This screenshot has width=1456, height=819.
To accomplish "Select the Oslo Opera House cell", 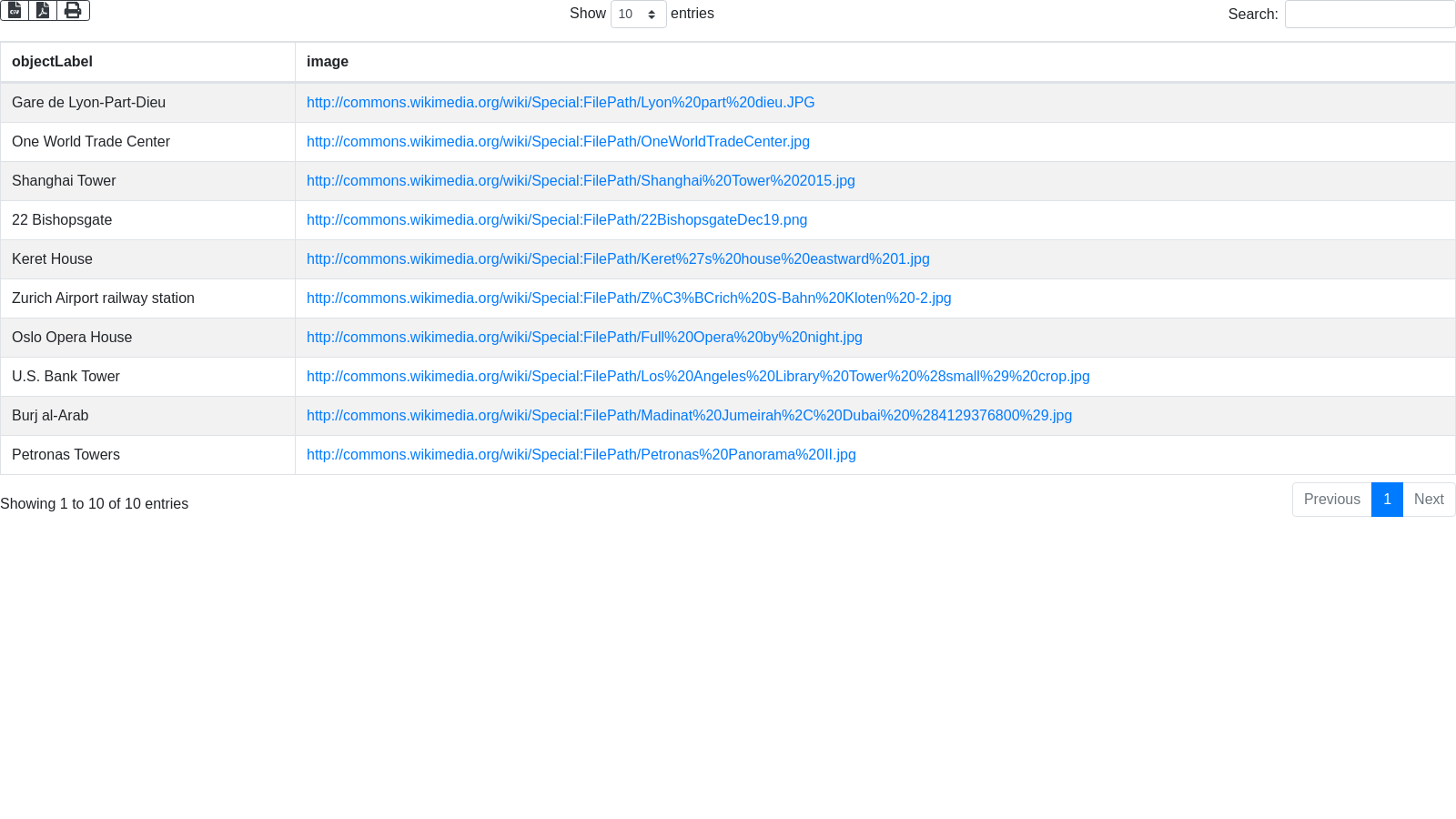I will (x=147, y=338).
